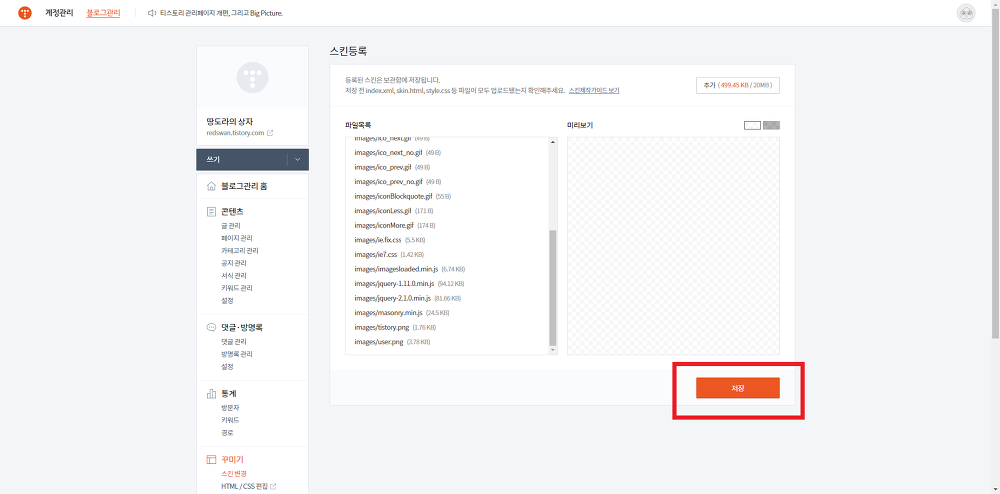
Task: Open 설정 under the 댓글·방명록 section
Action: 227,367
